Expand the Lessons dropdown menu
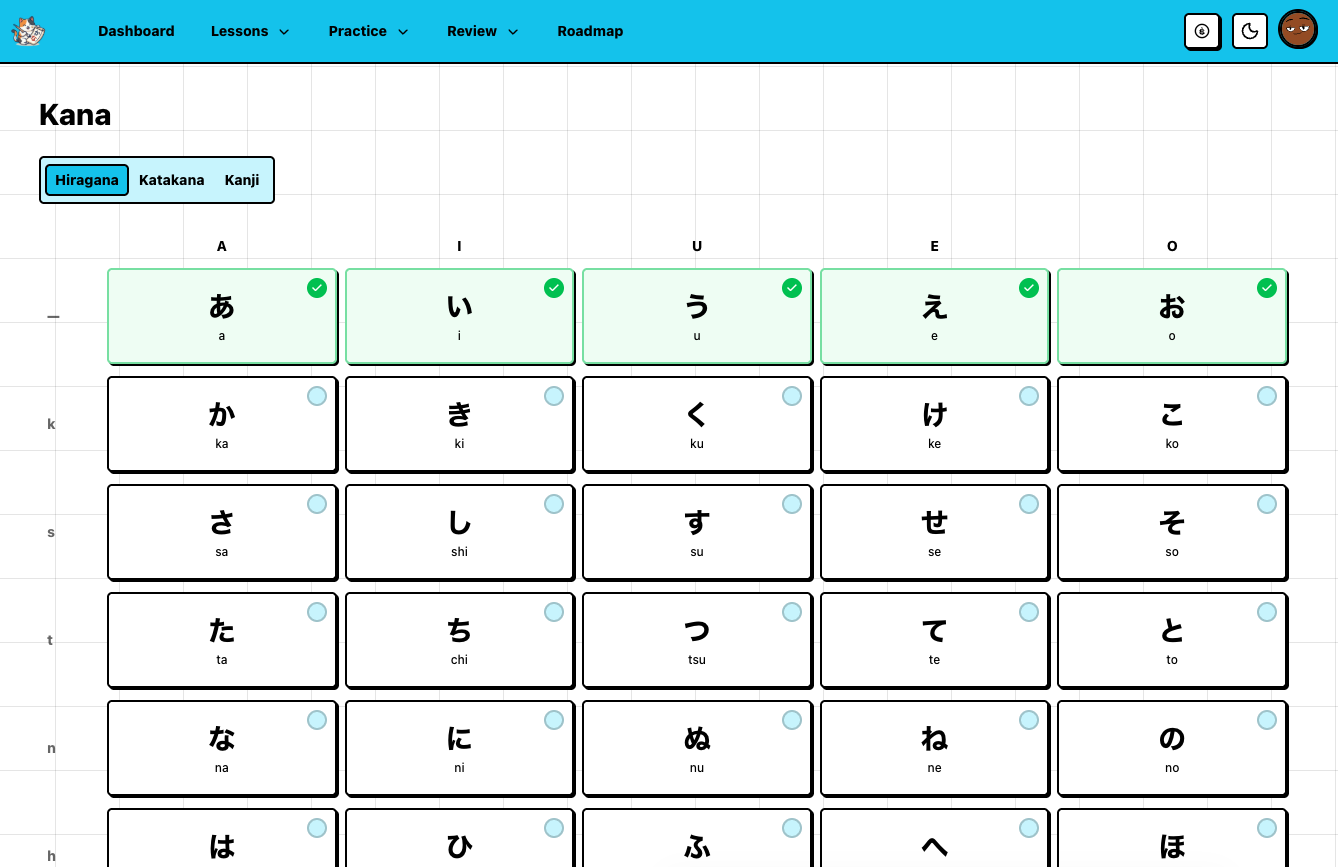The width and height of the screenshot is (1338, 867). (250, 31)
